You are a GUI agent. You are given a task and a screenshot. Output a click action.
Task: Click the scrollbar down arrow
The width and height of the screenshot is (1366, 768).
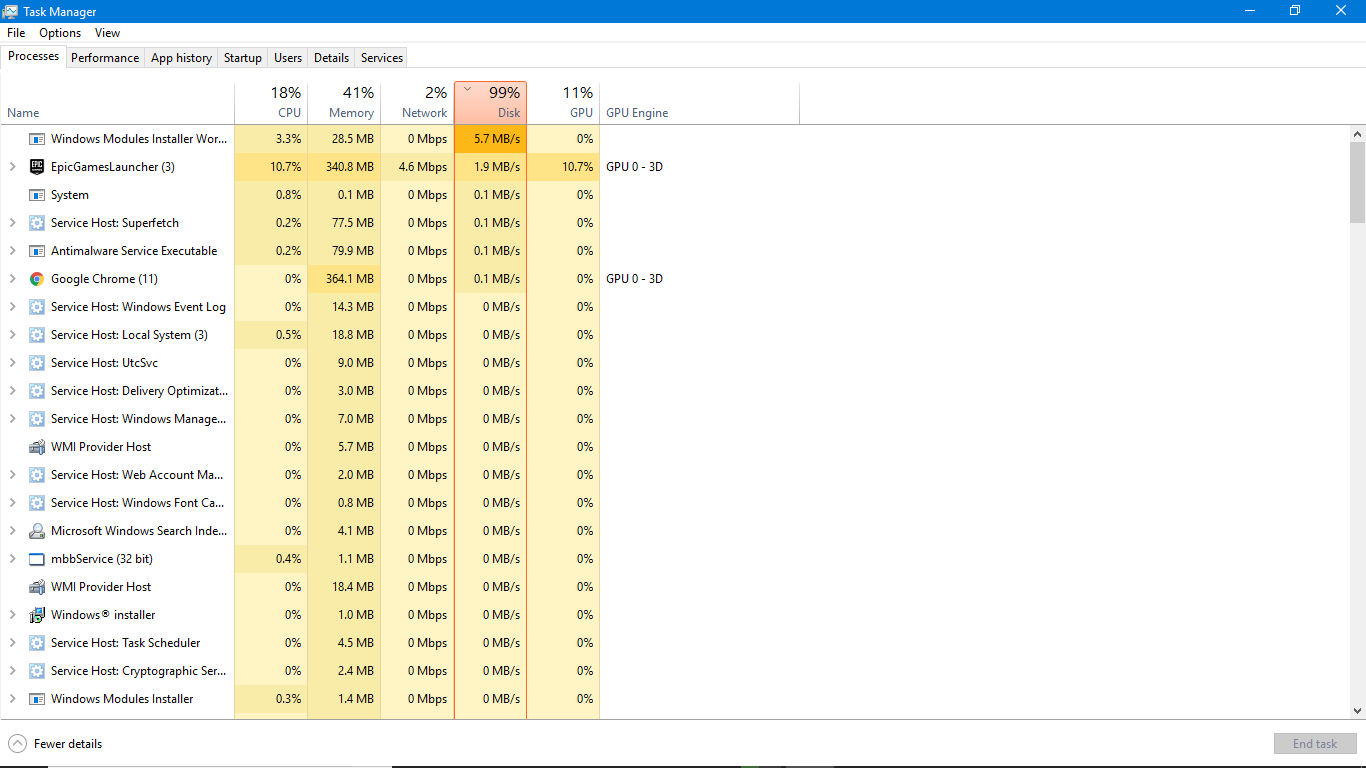(x=1357, y=711)
